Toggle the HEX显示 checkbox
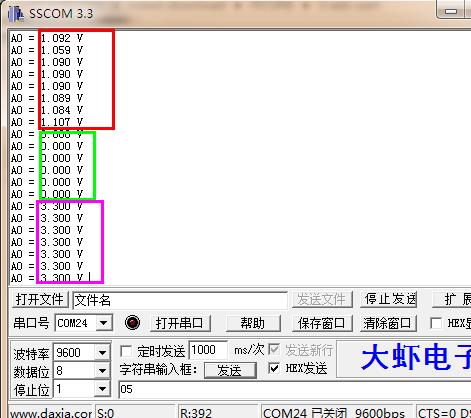The height and width of the screenshot is (418, 471). [436, 323]
